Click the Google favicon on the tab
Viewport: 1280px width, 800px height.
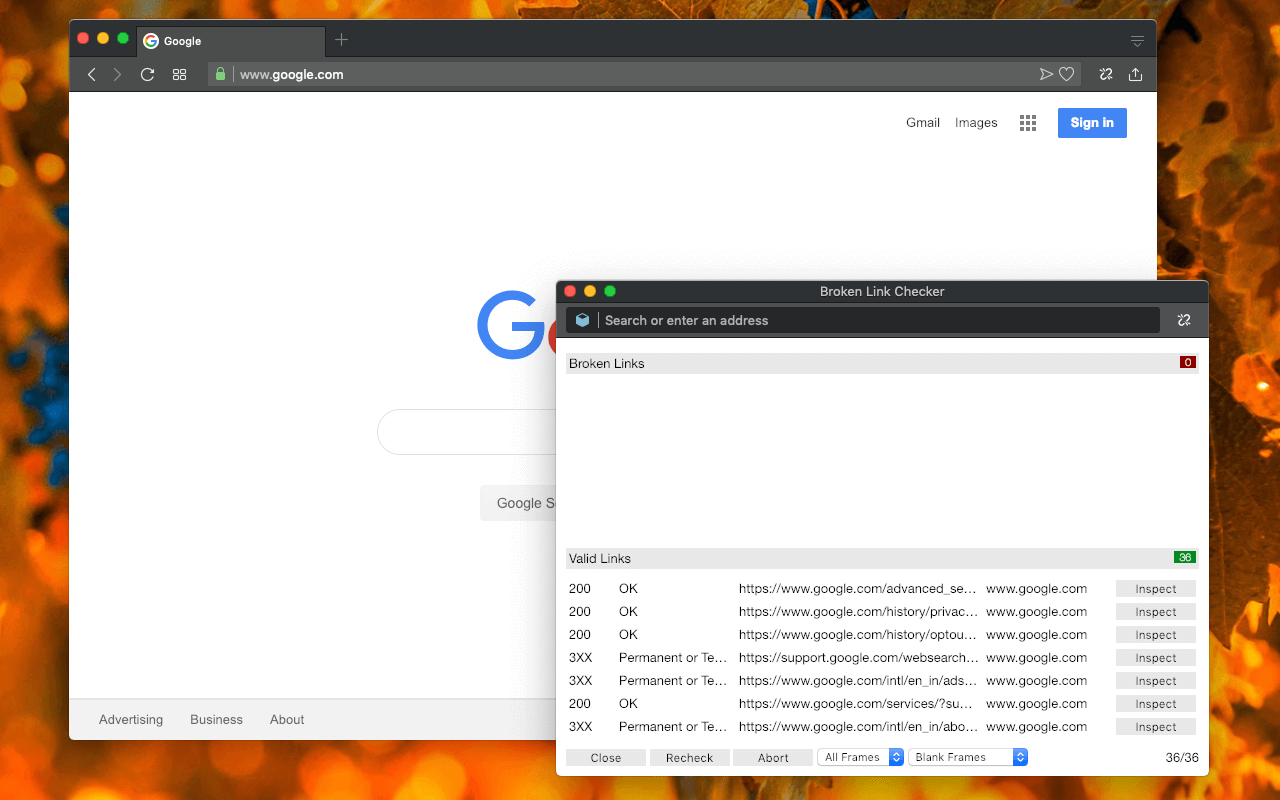coord(151,41)
